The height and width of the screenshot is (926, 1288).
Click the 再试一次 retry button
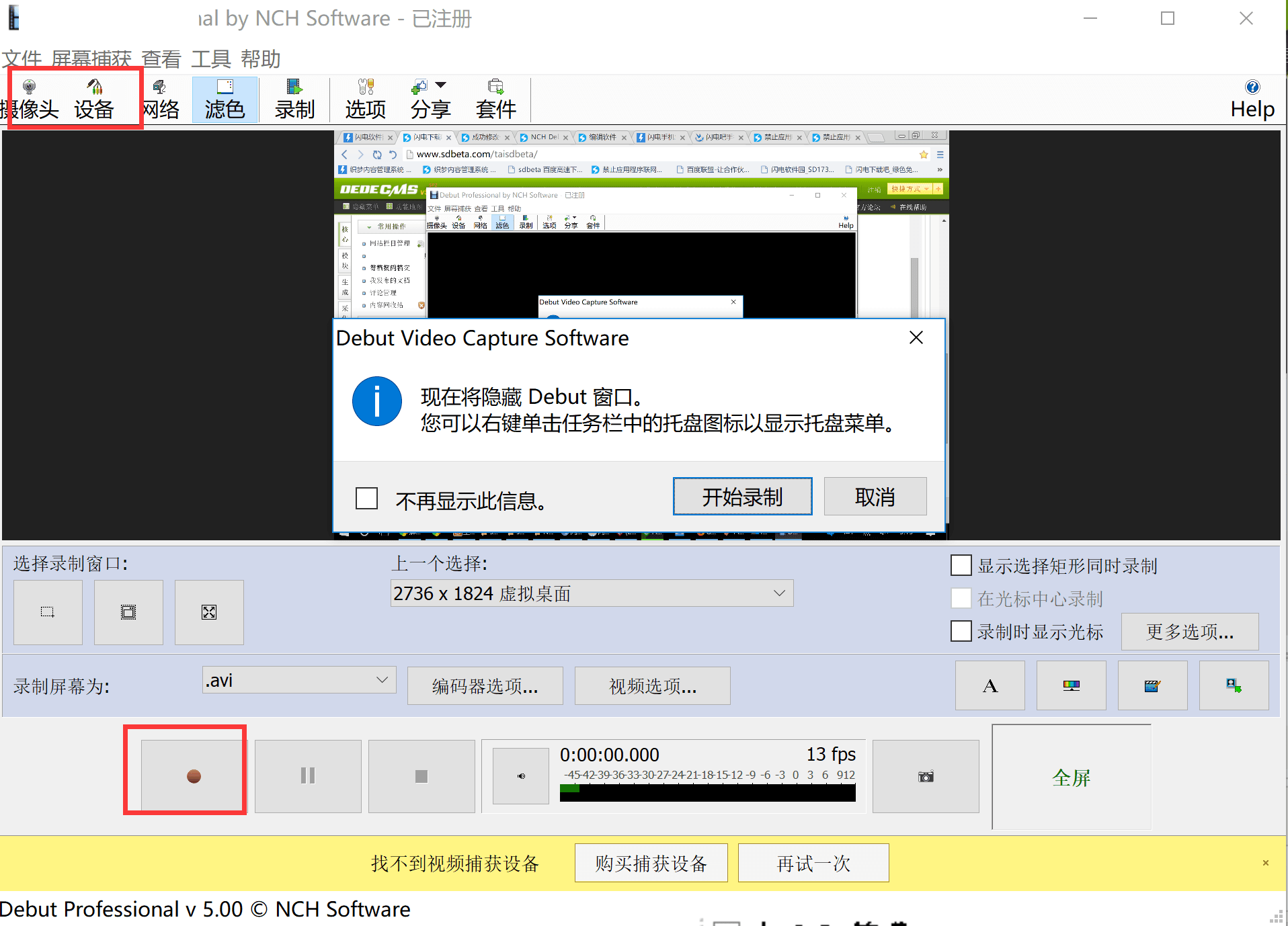point(813,863)
